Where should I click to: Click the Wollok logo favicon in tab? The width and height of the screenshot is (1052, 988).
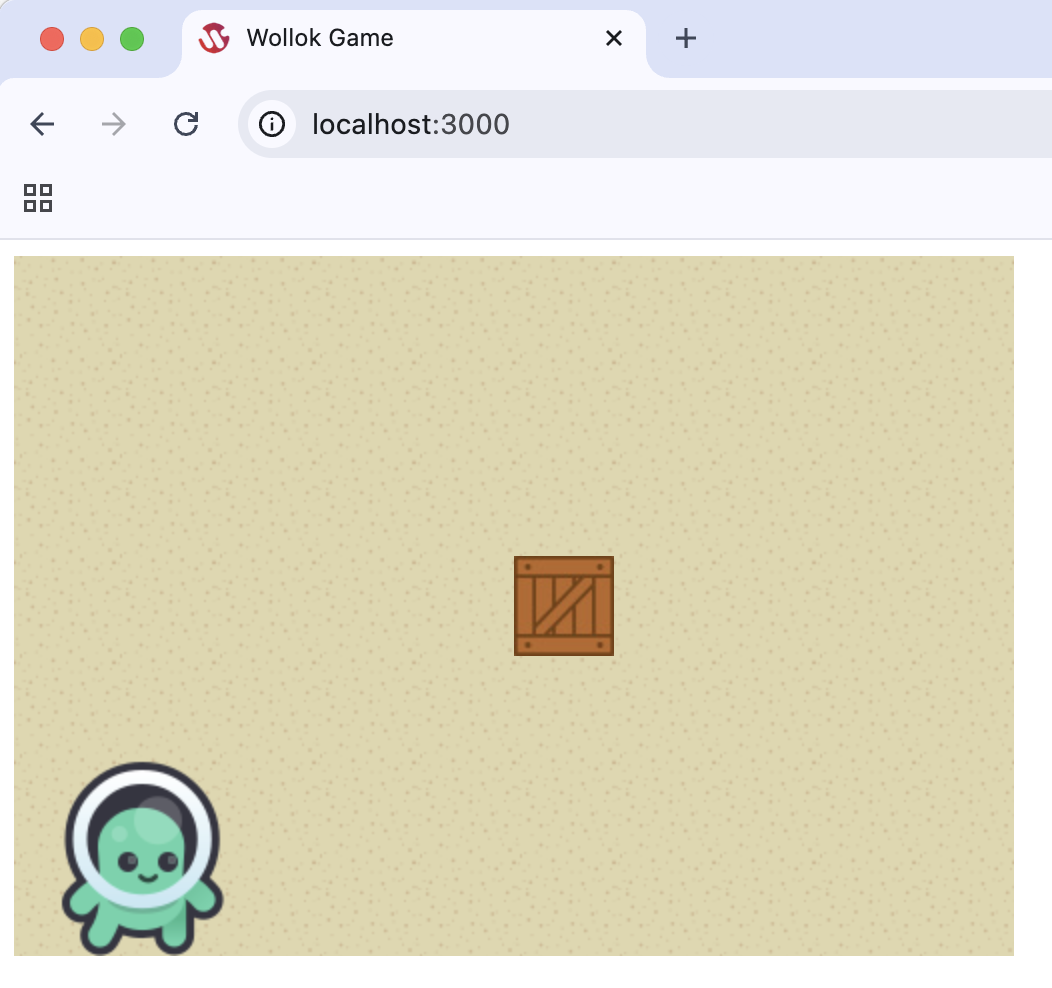pyautogui.click(x=214, y=39)
